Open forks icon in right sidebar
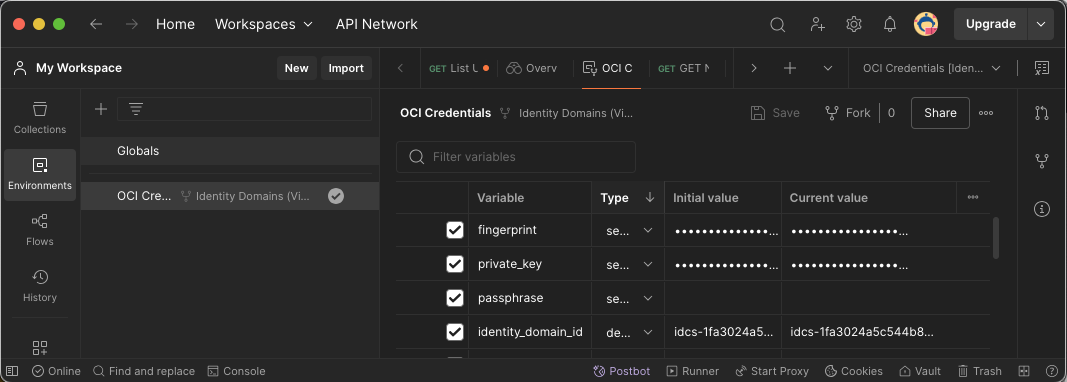The height and width of the screenshot is (382, 1067). [x=1042, y=161]
